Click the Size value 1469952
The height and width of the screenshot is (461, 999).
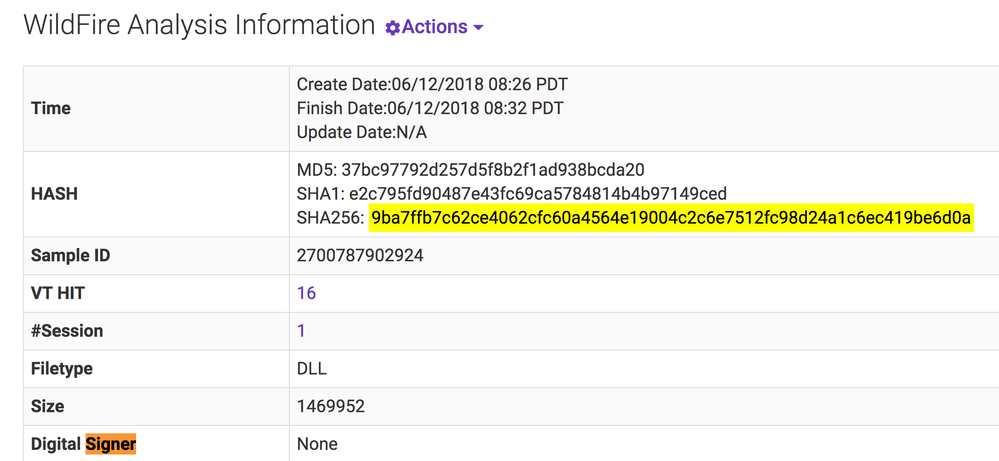[330, 406]
